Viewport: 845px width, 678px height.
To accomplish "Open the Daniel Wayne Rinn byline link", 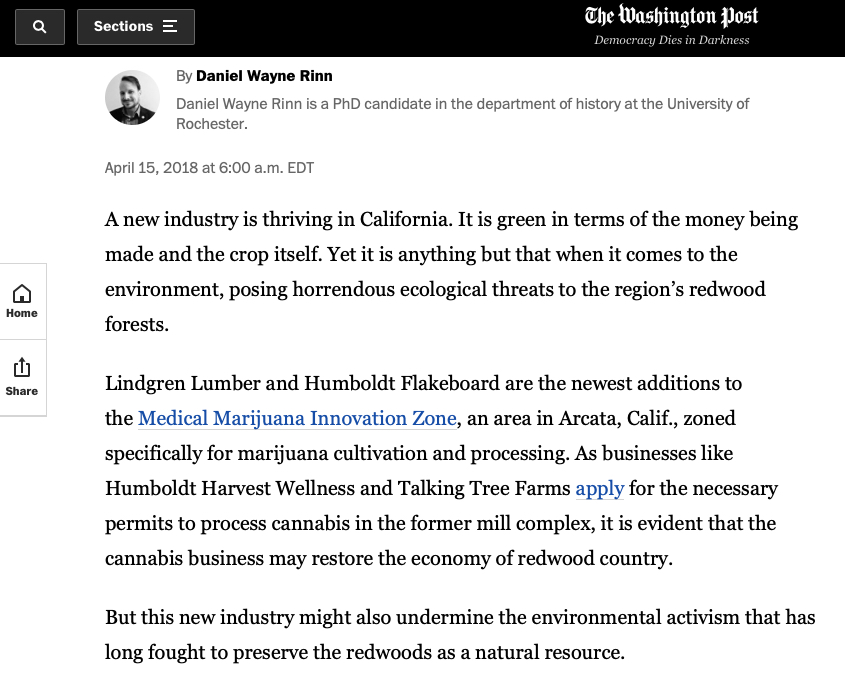I will point(264,76).
